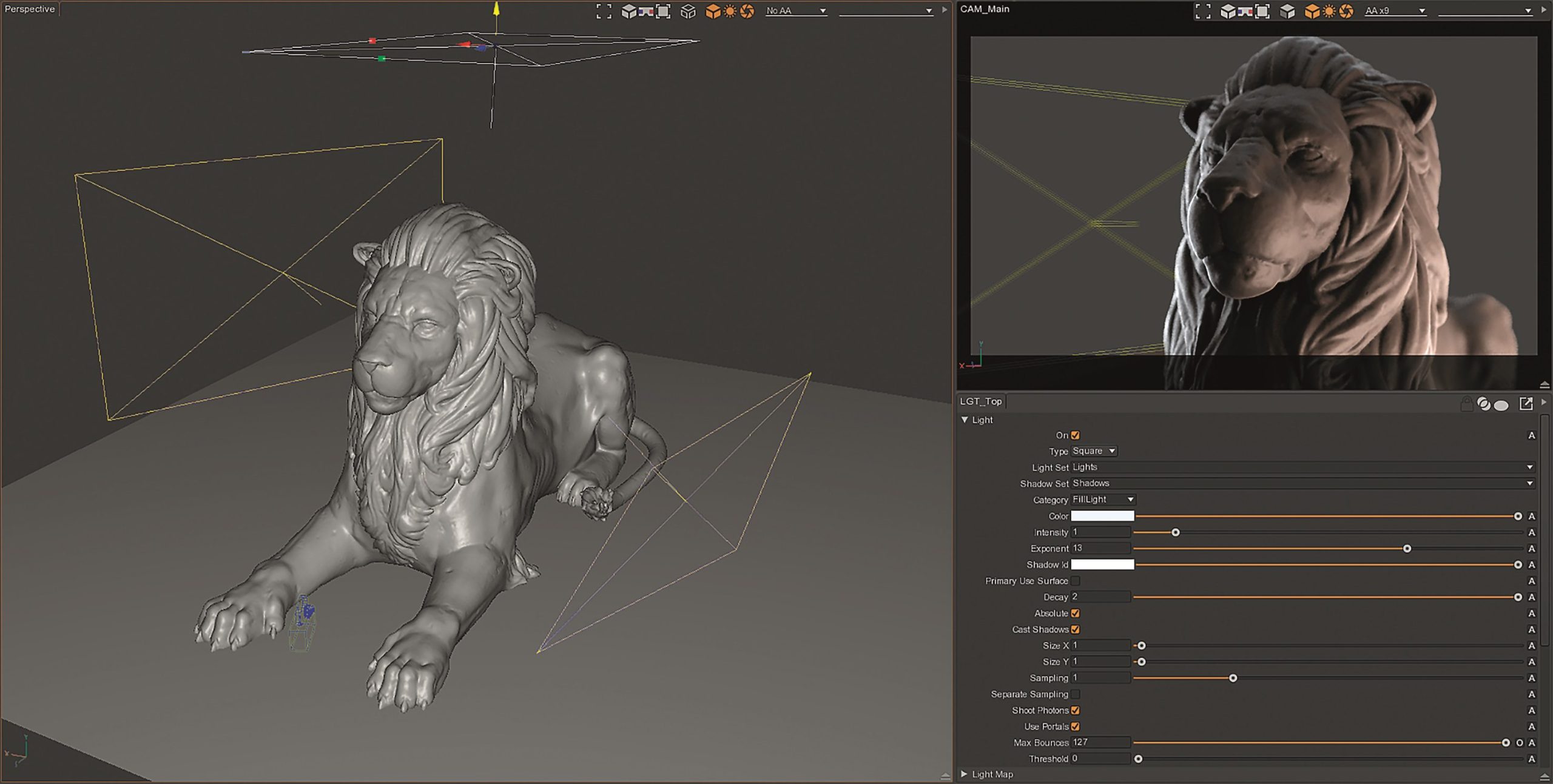1553x784 pixels.
Task: Toggle 3D anaglyph glasses icon in Perspective view
Action: tap(645, 12)
